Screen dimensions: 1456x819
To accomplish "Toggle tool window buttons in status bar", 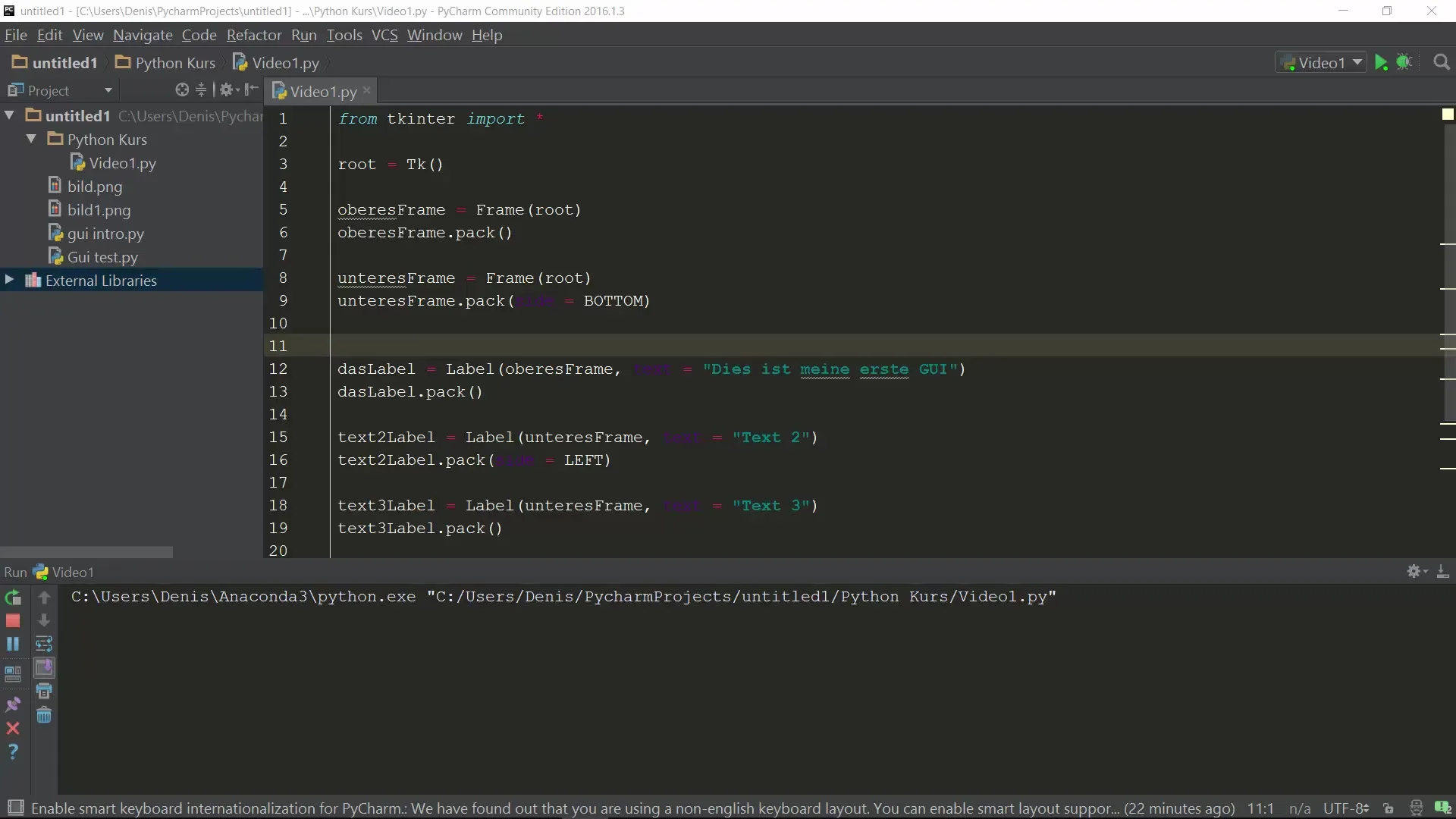I will [15, 808].
